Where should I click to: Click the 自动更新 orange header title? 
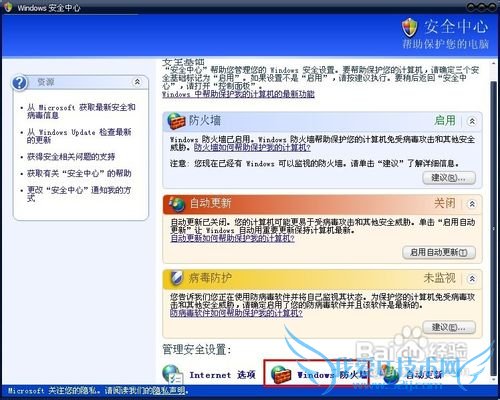(210, 203)
